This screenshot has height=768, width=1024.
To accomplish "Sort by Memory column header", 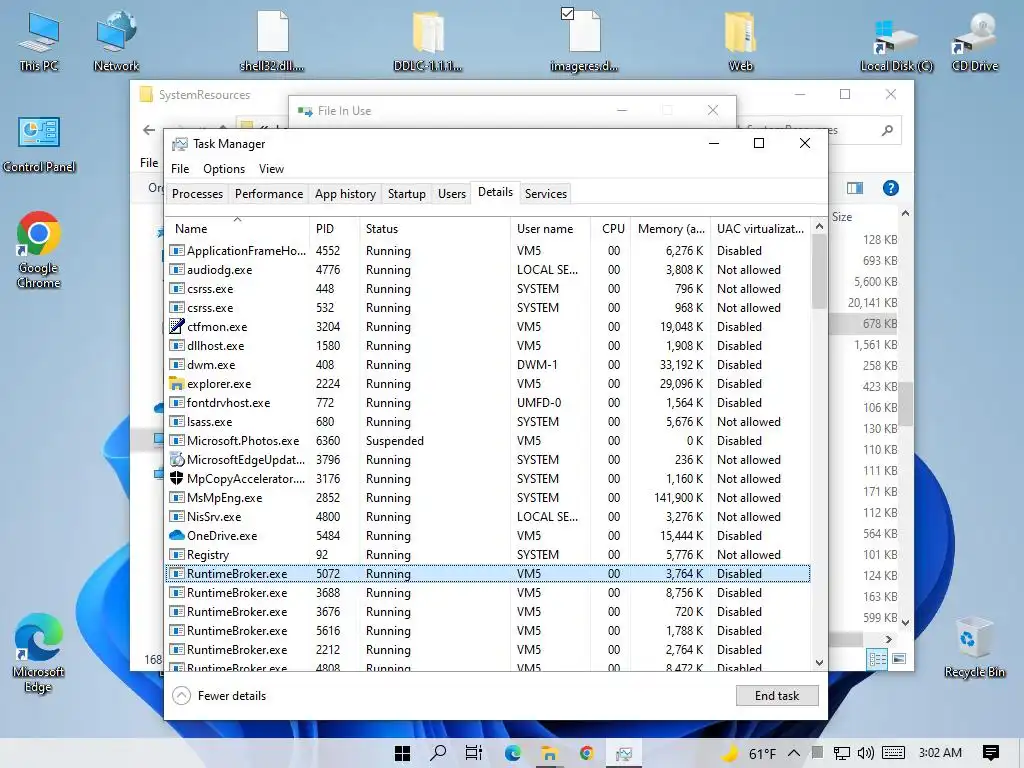I will (x=671, y=229).
